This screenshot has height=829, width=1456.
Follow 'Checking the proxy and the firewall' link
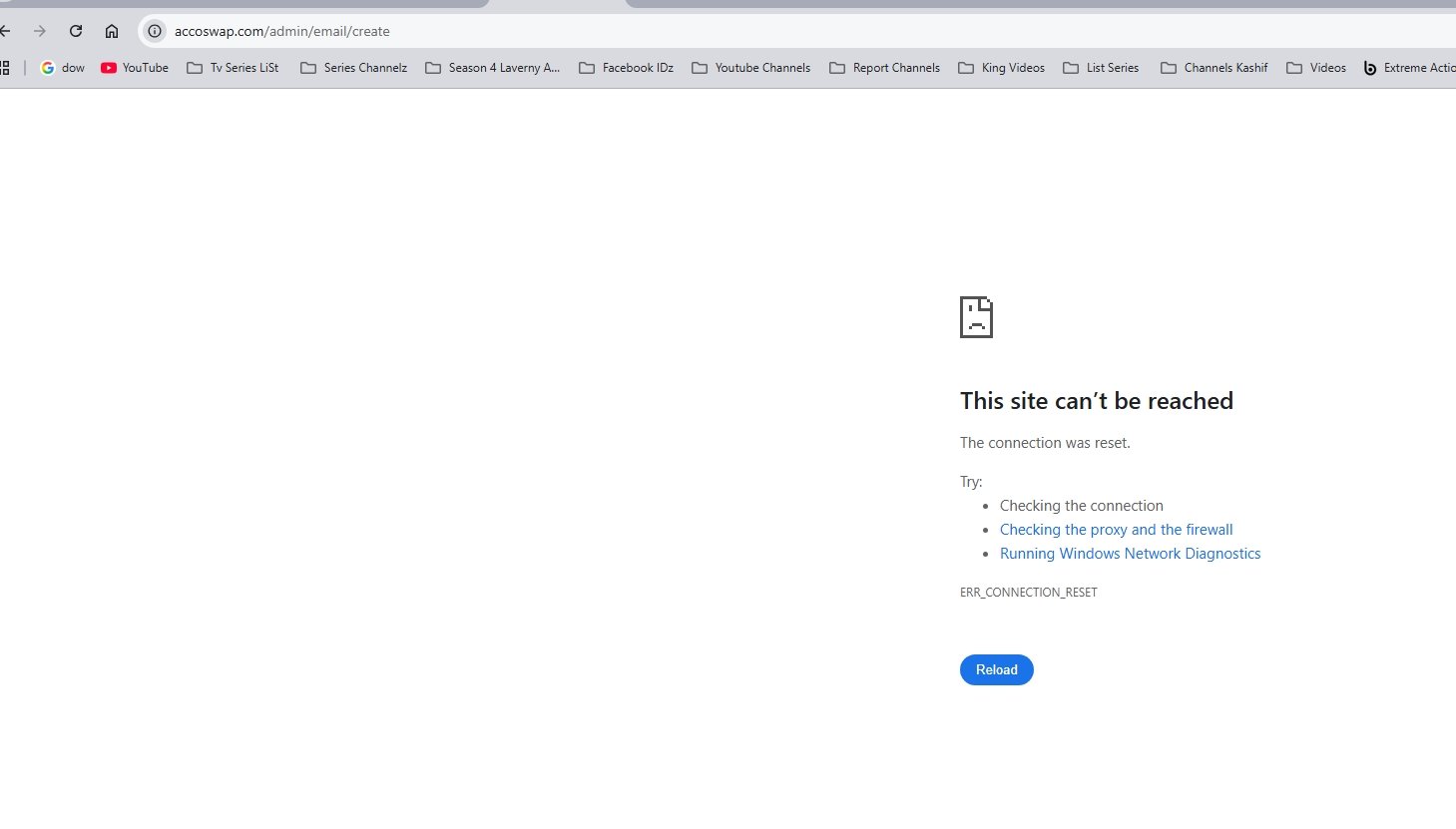click(1116, 530)
